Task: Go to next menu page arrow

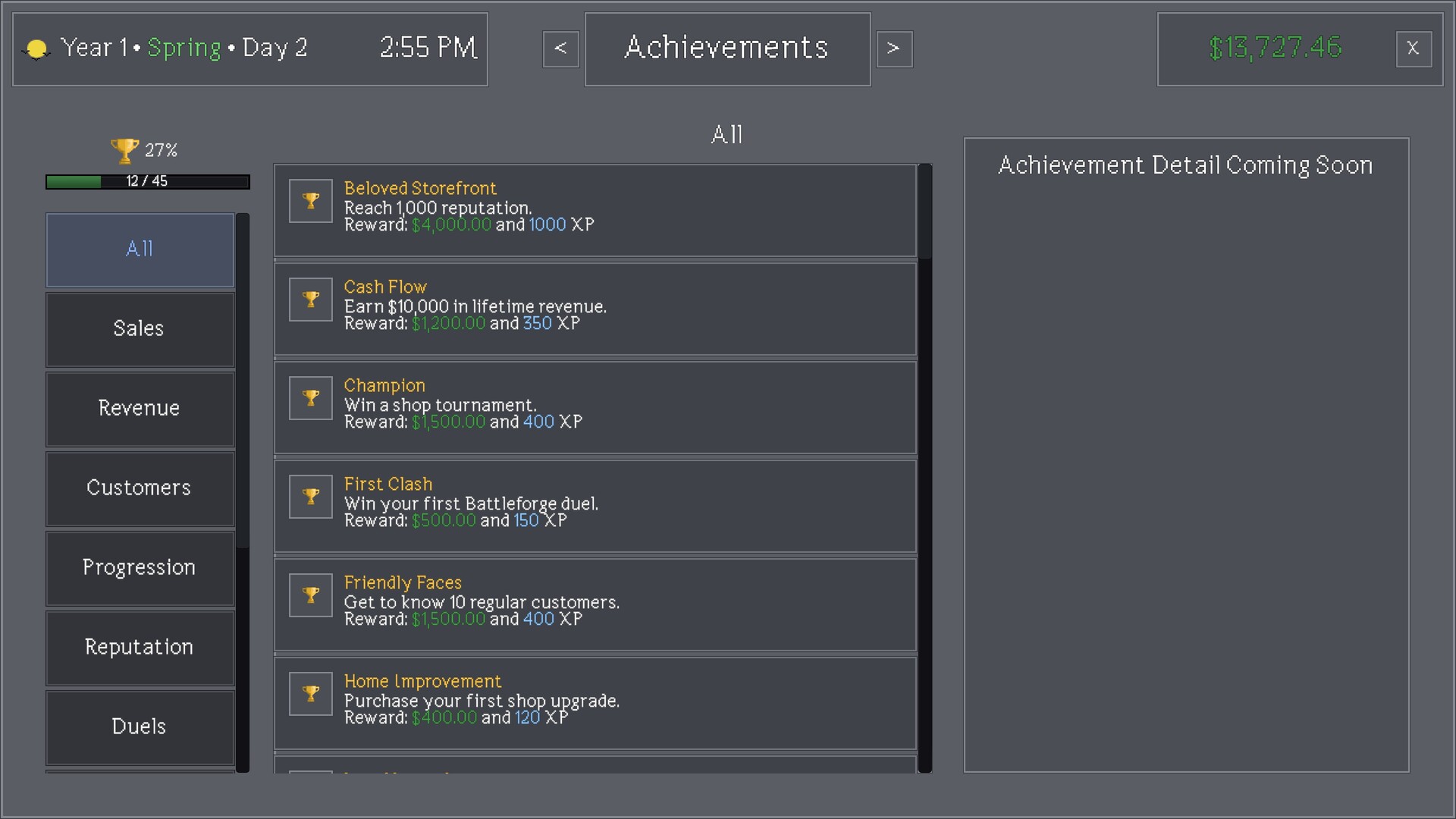Action: click(x=895, y=49)
